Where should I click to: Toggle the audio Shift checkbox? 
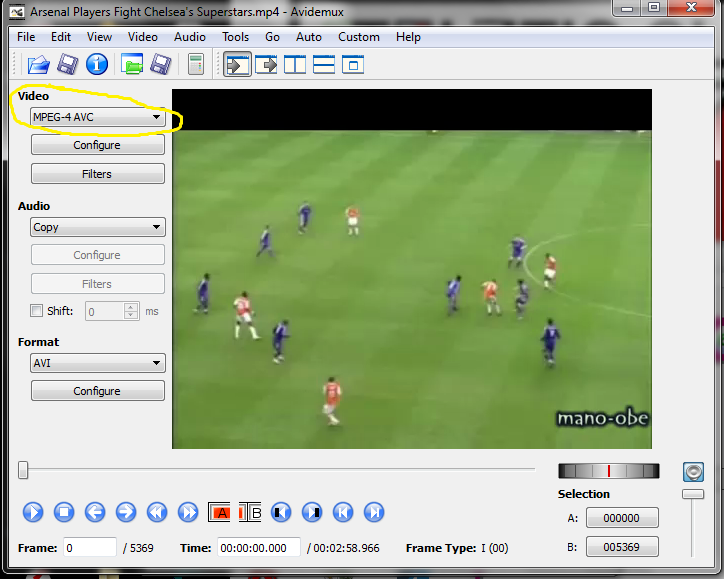click(36, 311)
